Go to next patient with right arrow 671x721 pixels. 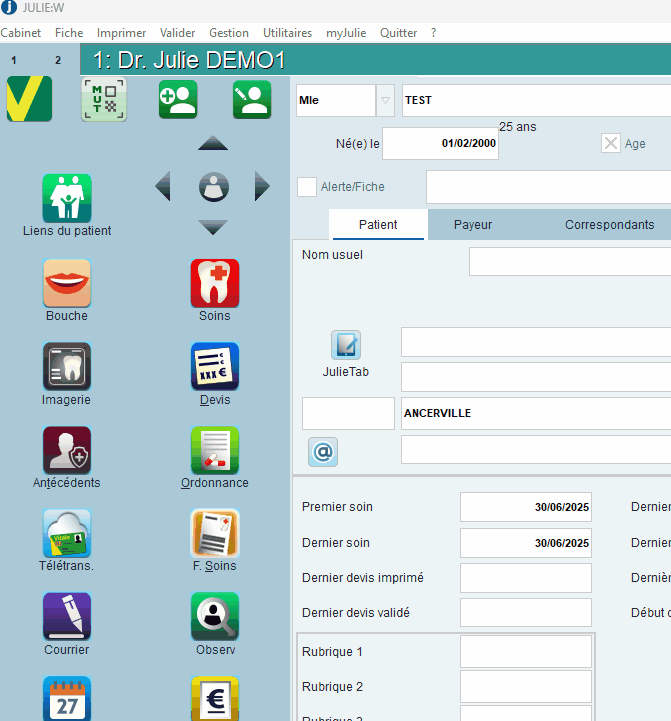262,186
